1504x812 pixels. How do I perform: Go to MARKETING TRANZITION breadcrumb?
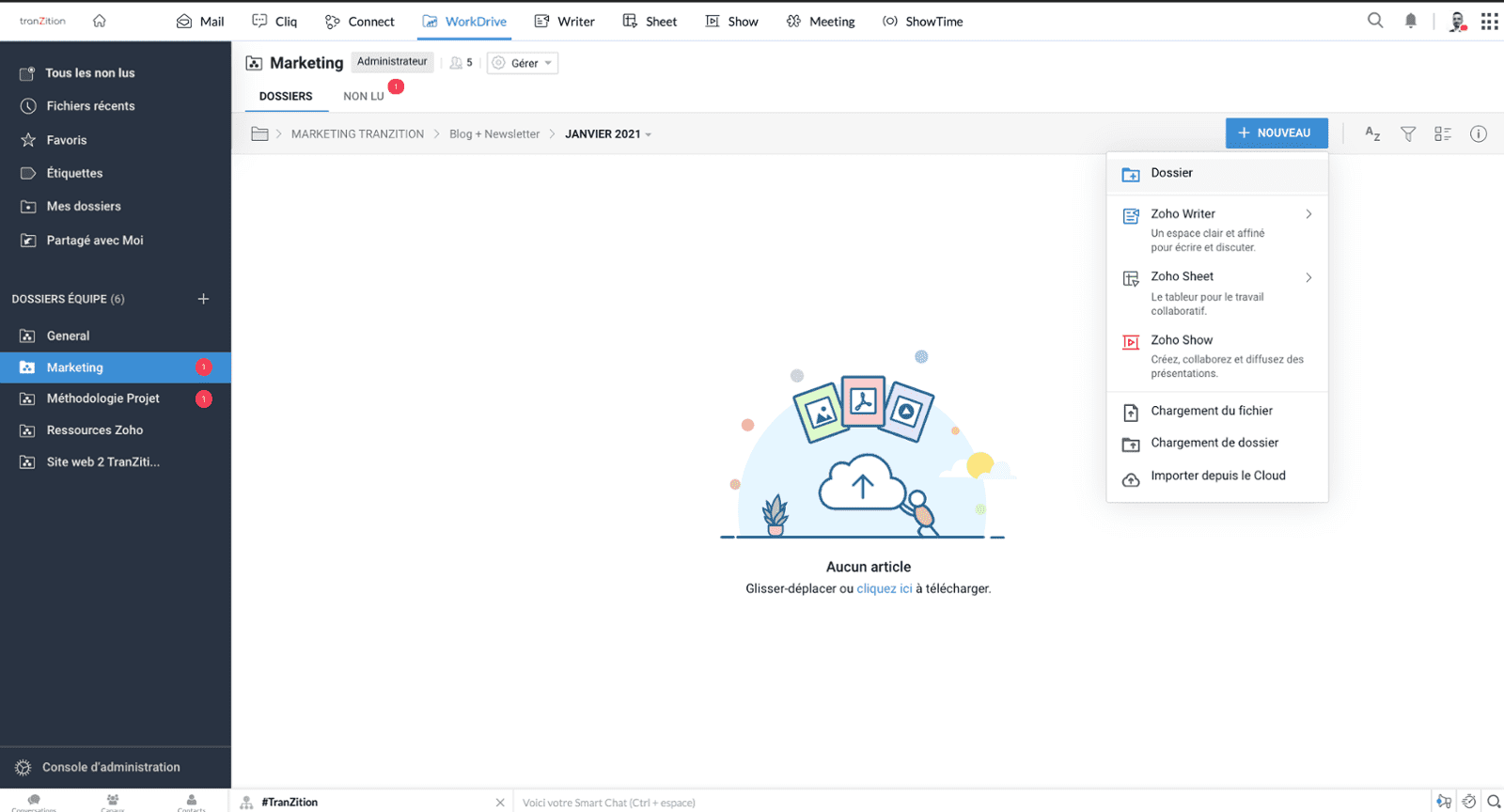[x=357, y=134]
